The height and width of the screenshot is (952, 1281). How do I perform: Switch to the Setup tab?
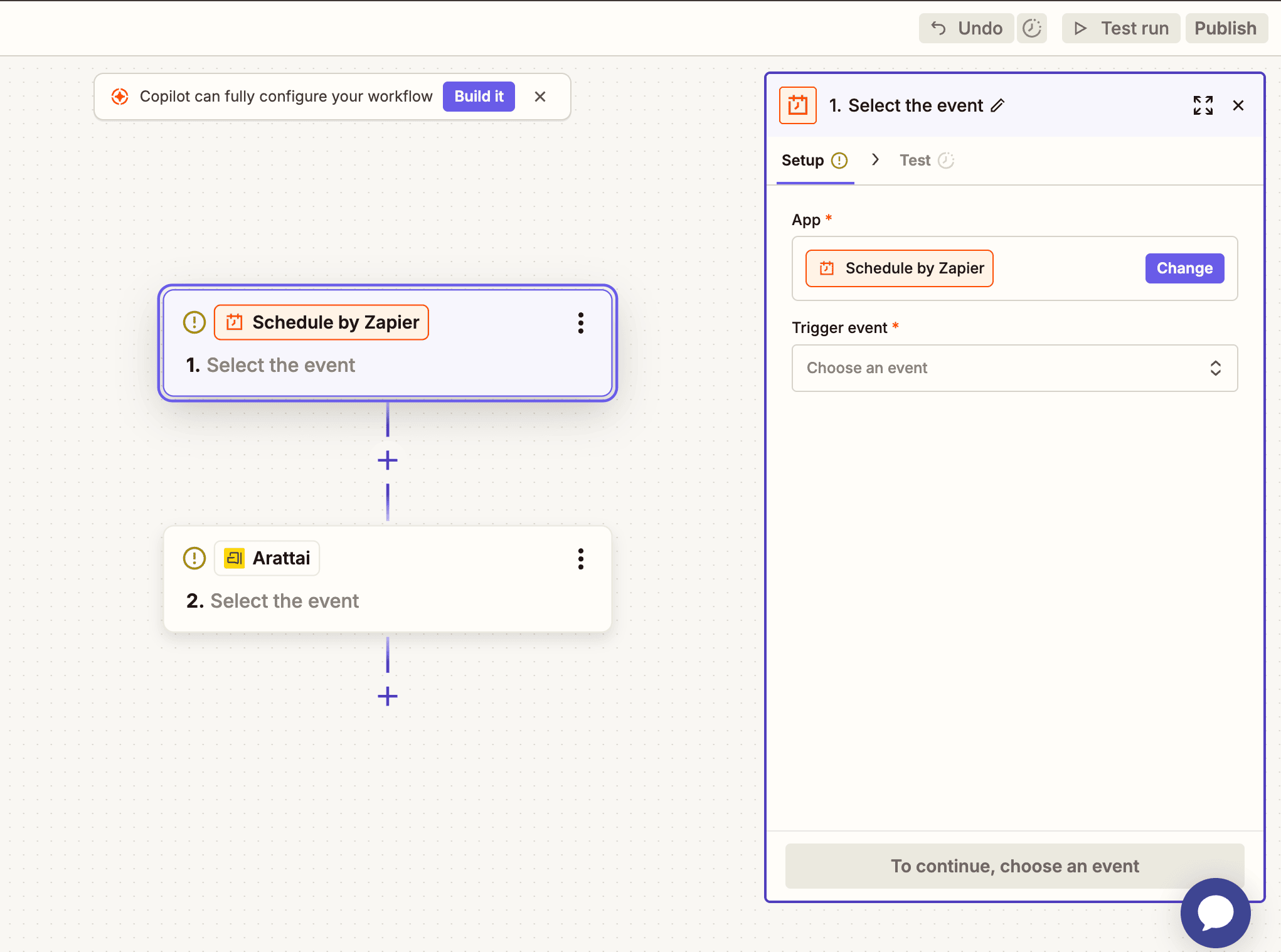pyautogui.click(x=803, y=161)
